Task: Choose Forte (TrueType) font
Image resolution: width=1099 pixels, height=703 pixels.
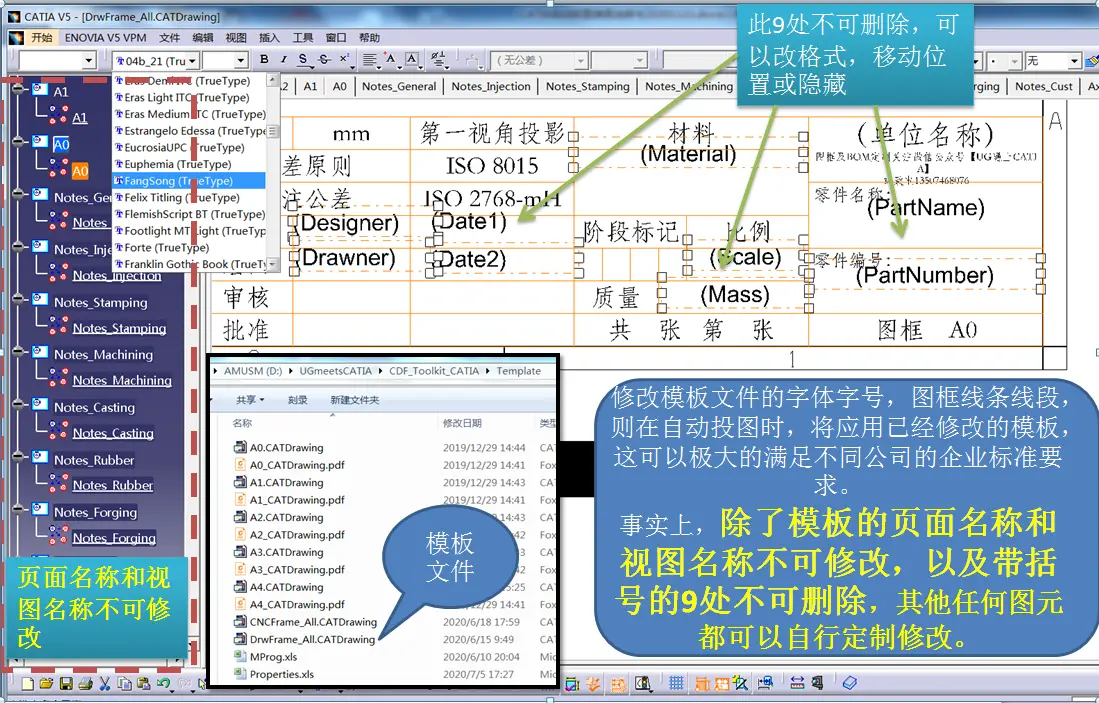Action: pyautogui.click(x=189, y=247)
